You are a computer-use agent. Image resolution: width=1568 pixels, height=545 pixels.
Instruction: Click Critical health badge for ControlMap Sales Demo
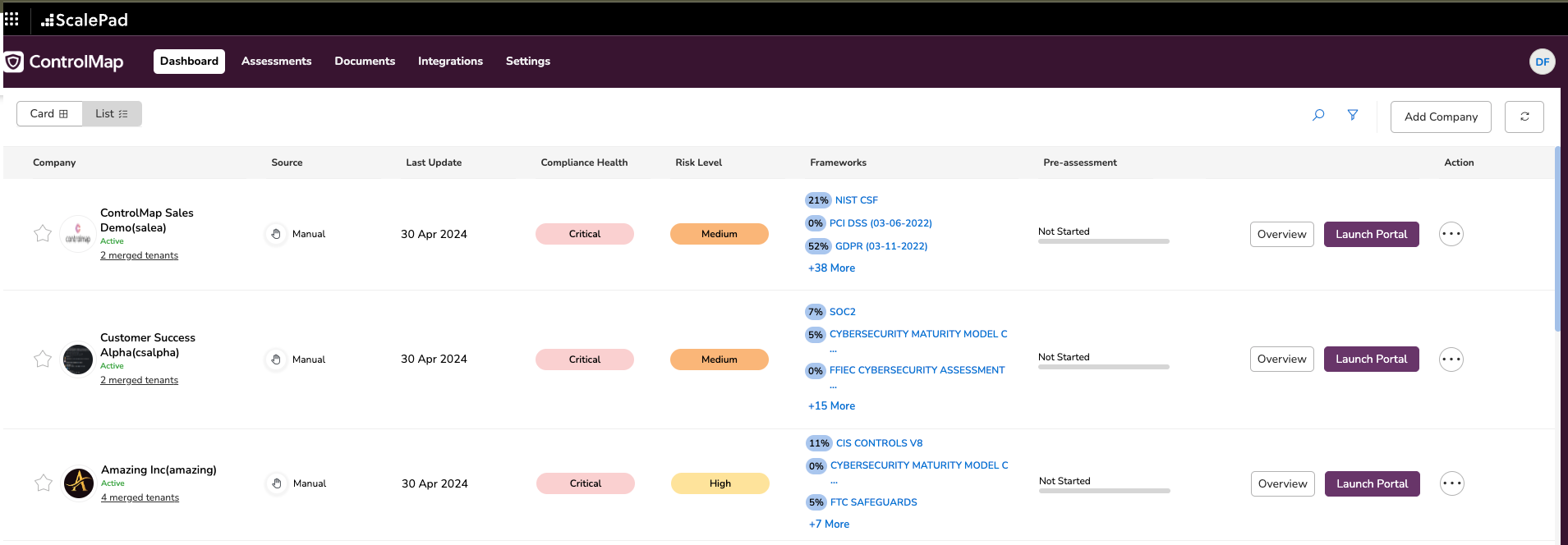click(585, 234)
